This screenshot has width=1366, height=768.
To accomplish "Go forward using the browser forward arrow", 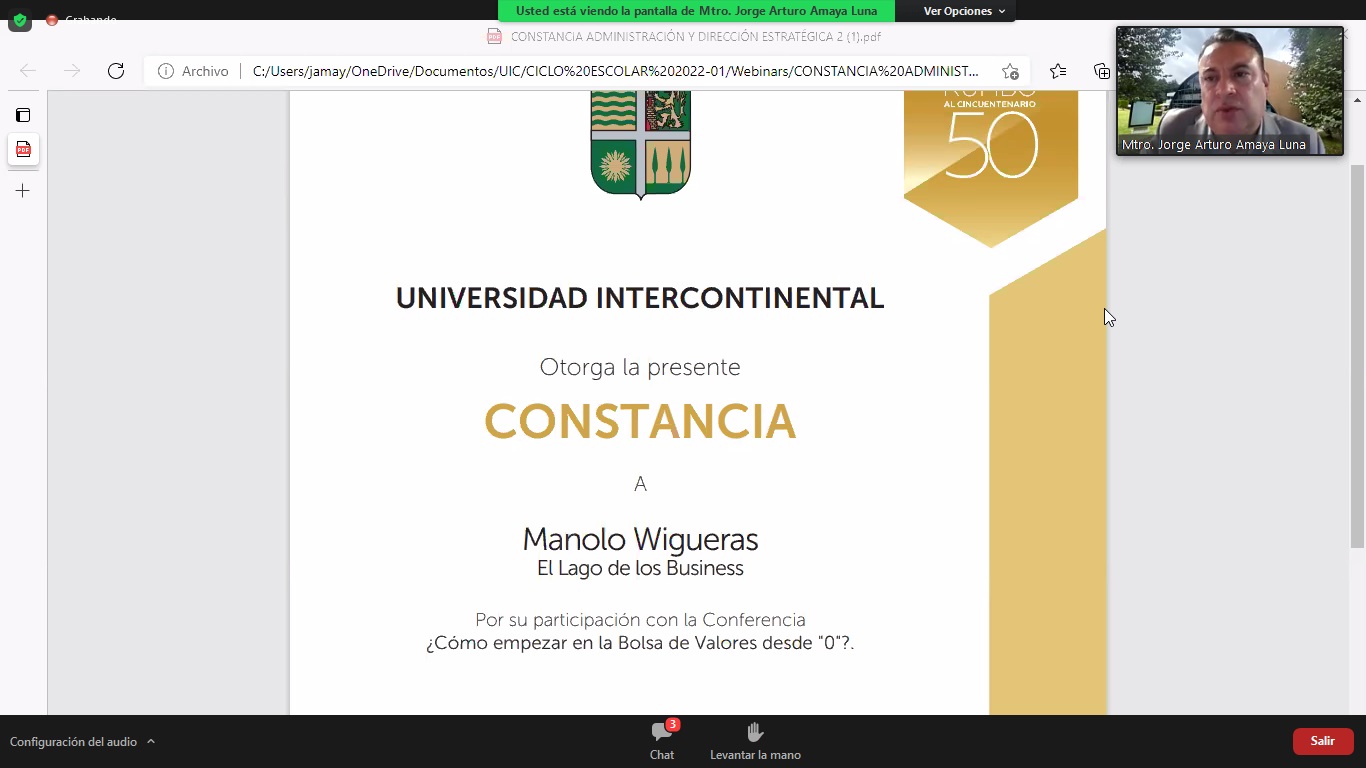I will point(72,71).
